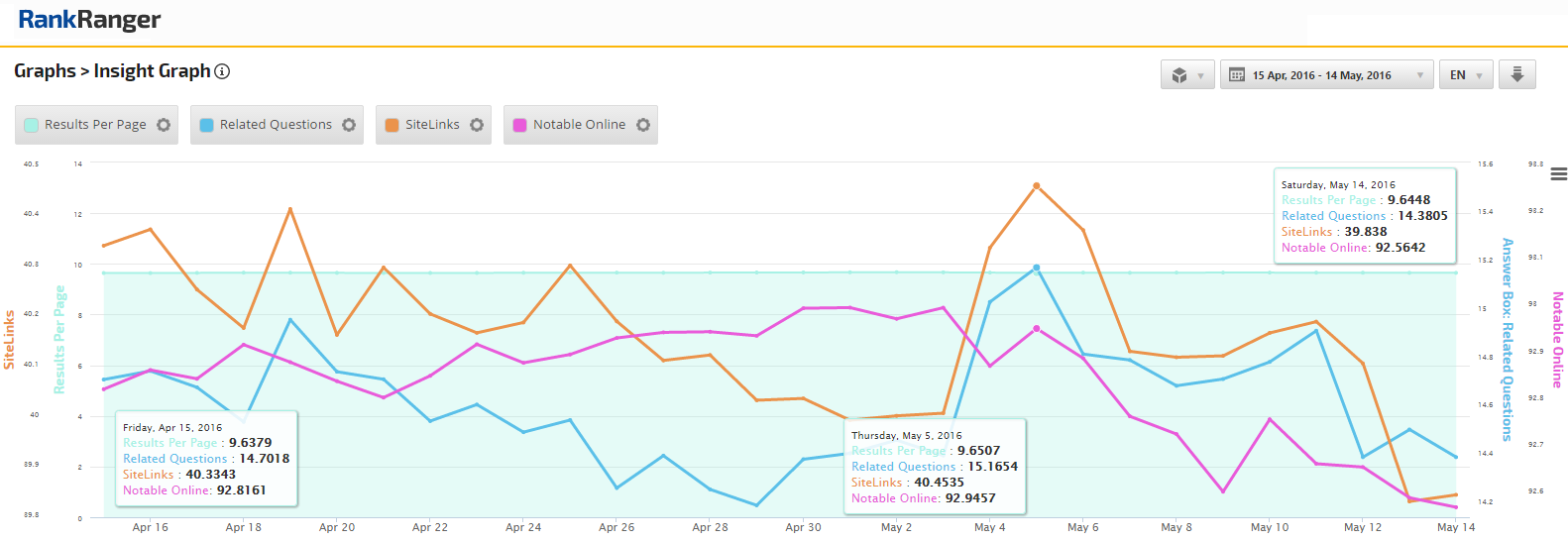Viewport: 1568px width, 542px height.
Task: Open the EN language dropdown
Action: coord(1465,75)
